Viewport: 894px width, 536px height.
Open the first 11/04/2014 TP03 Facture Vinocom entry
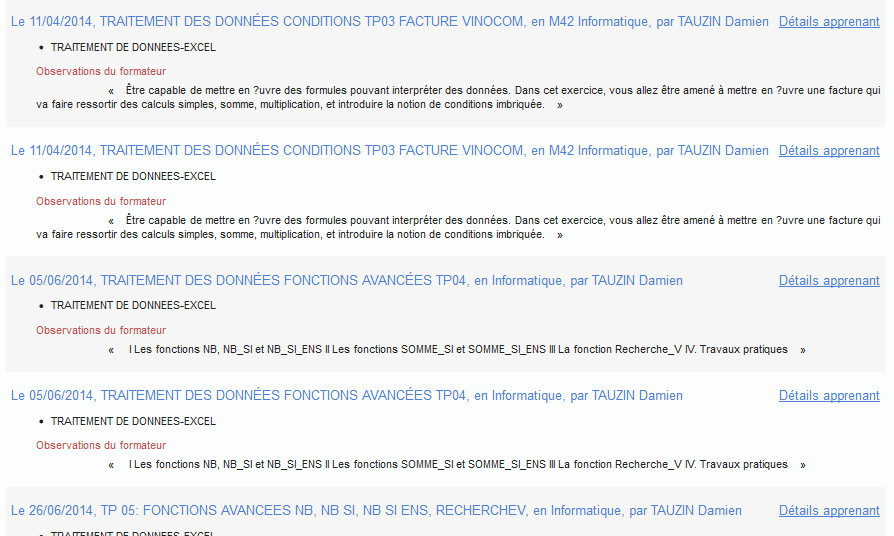point(390,21)
